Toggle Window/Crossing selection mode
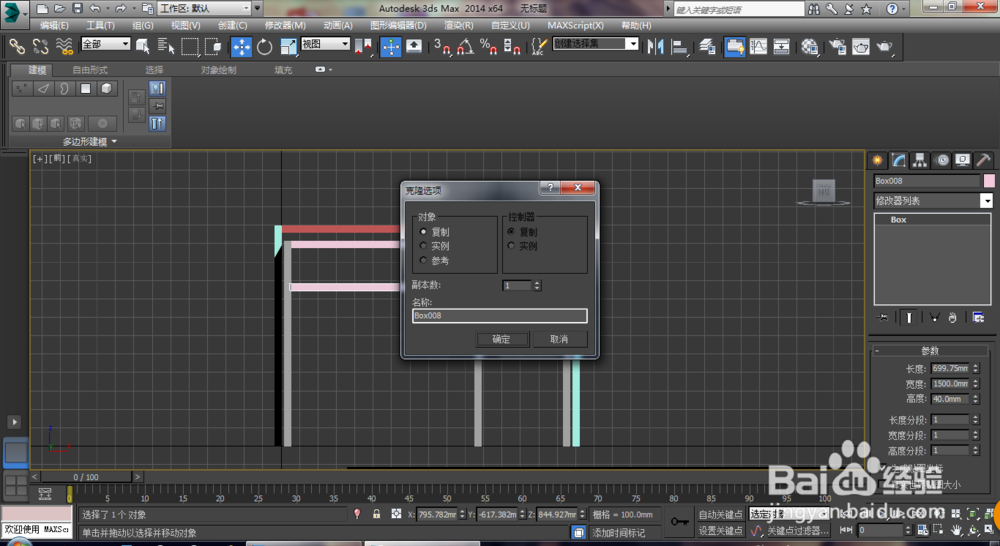Image resolution: width=1000 pixels, height=546 pixels. (213, 46)
